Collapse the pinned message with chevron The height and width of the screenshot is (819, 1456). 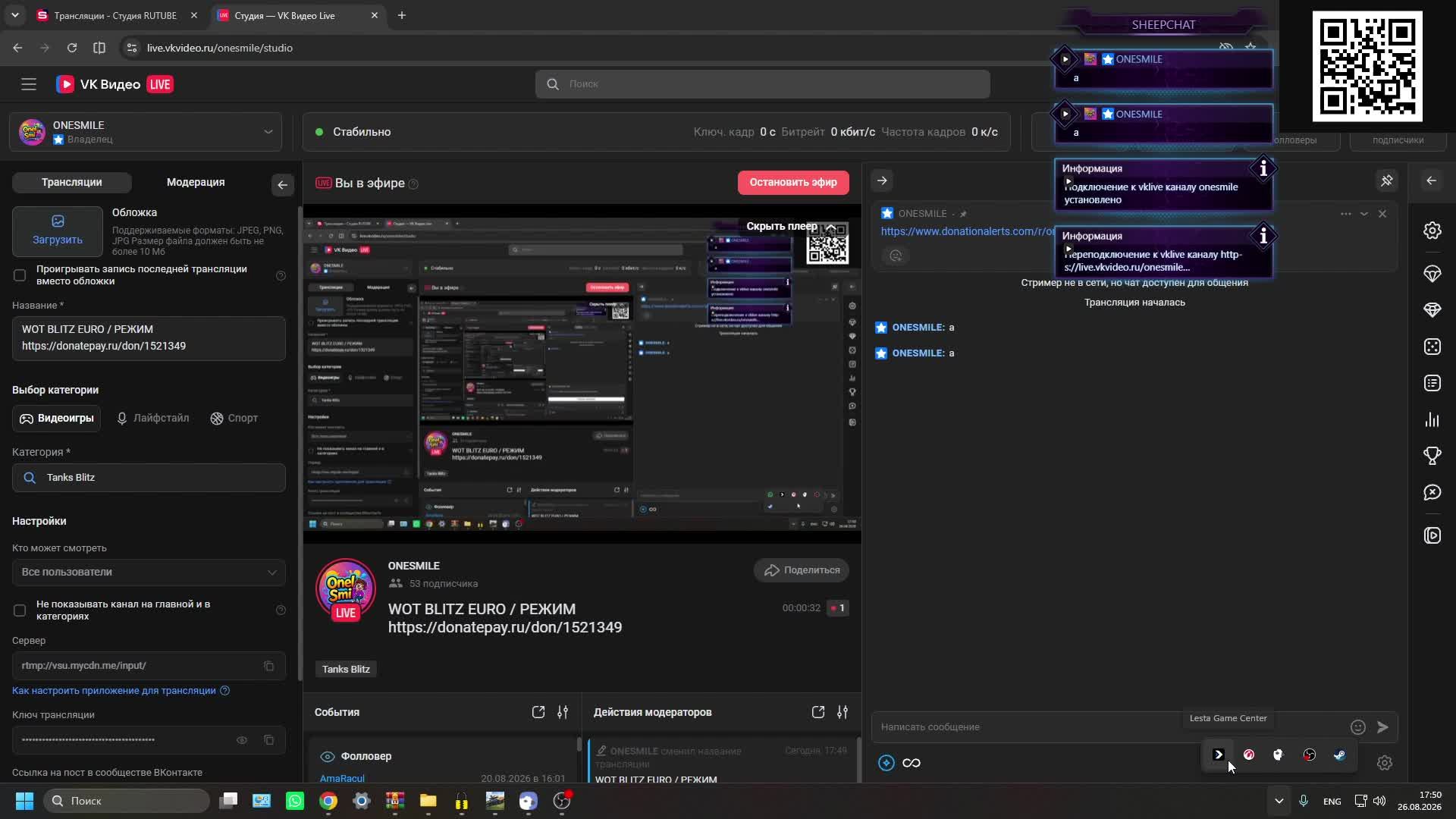coord(1364,214)
